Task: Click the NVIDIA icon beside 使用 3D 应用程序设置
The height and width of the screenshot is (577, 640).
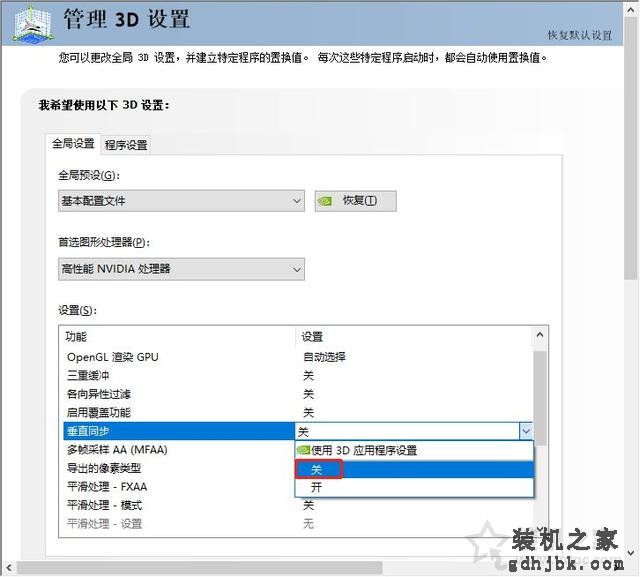Action: 303,450
